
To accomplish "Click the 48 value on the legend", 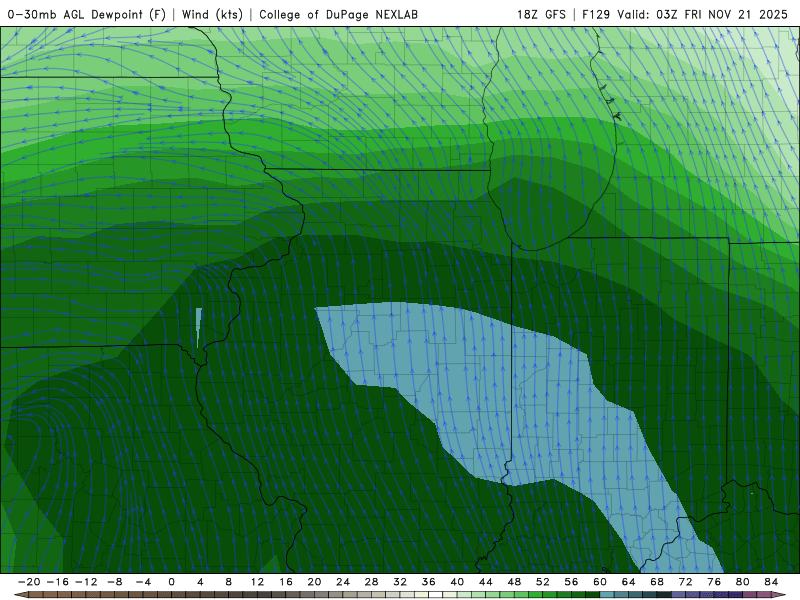I will pos(514,582).
